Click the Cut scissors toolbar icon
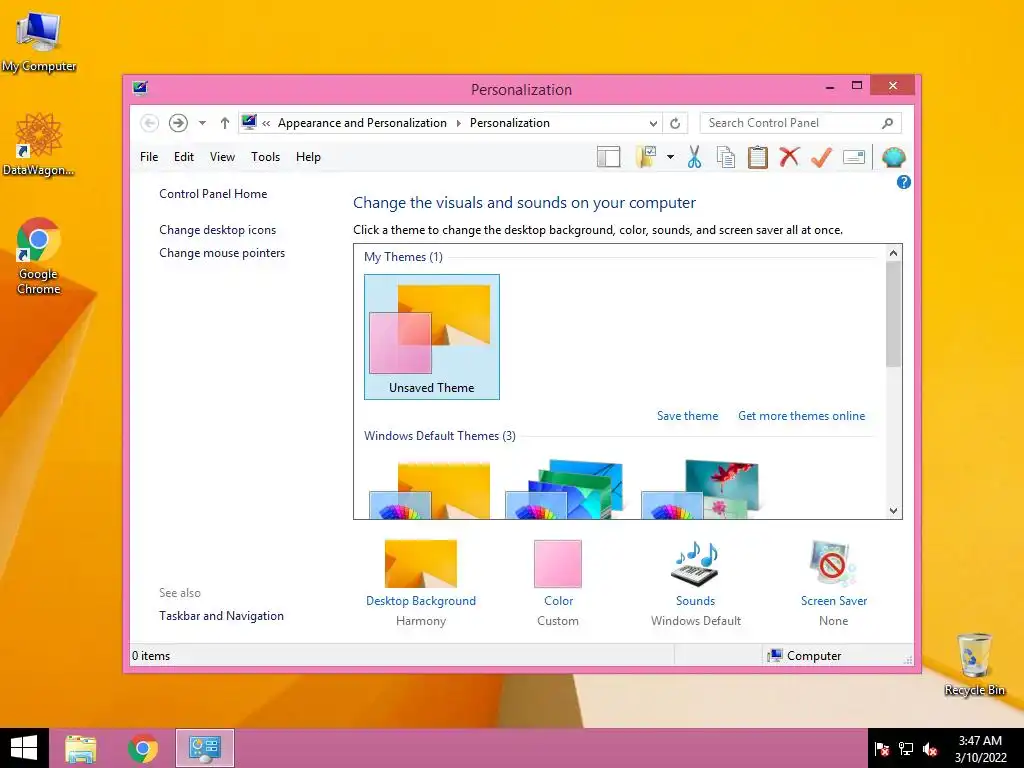 pyautogui.click(x=694, y=157)
